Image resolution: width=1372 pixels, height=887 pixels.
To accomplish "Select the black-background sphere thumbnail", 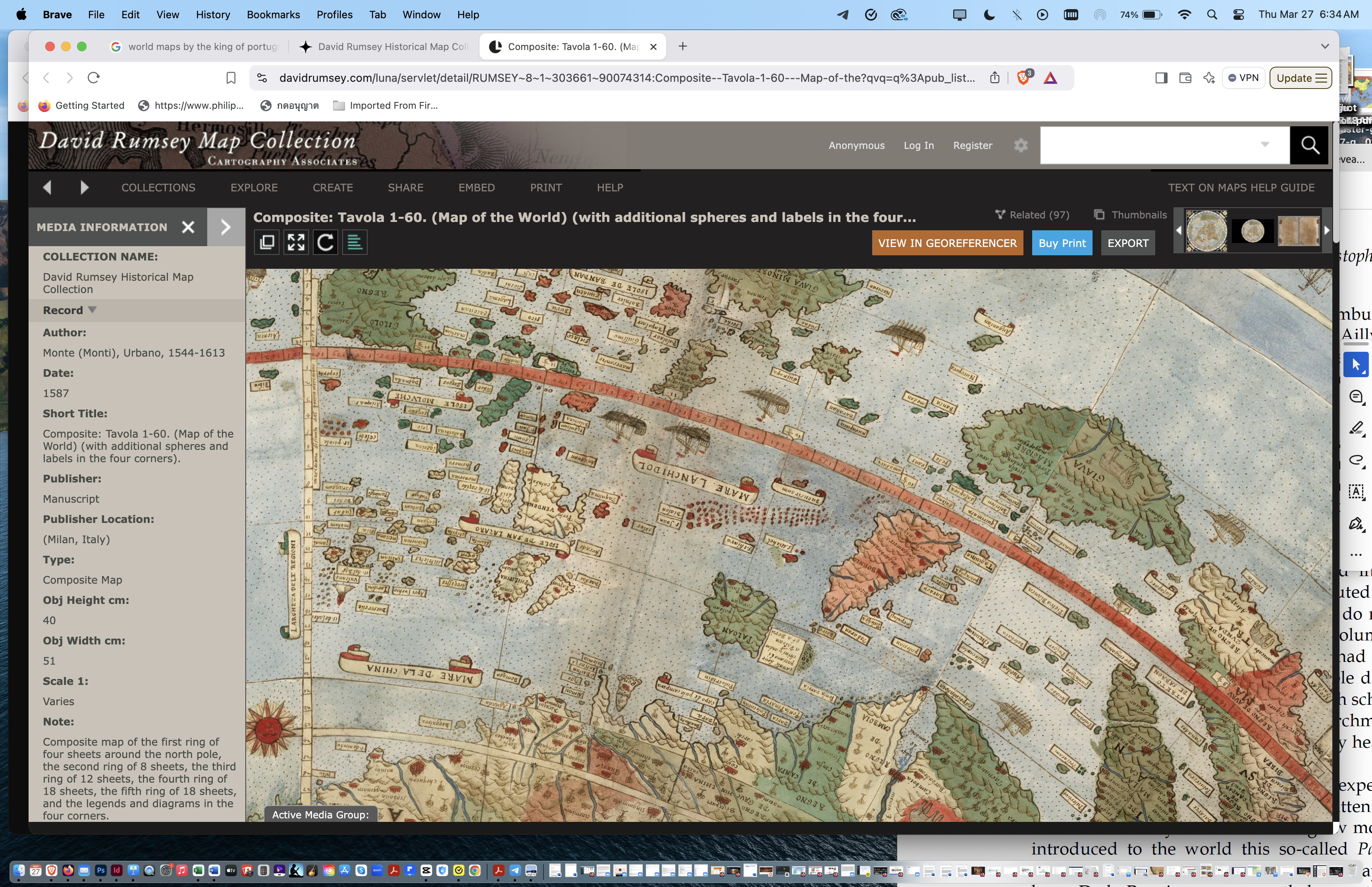I will coord(1252,230).
